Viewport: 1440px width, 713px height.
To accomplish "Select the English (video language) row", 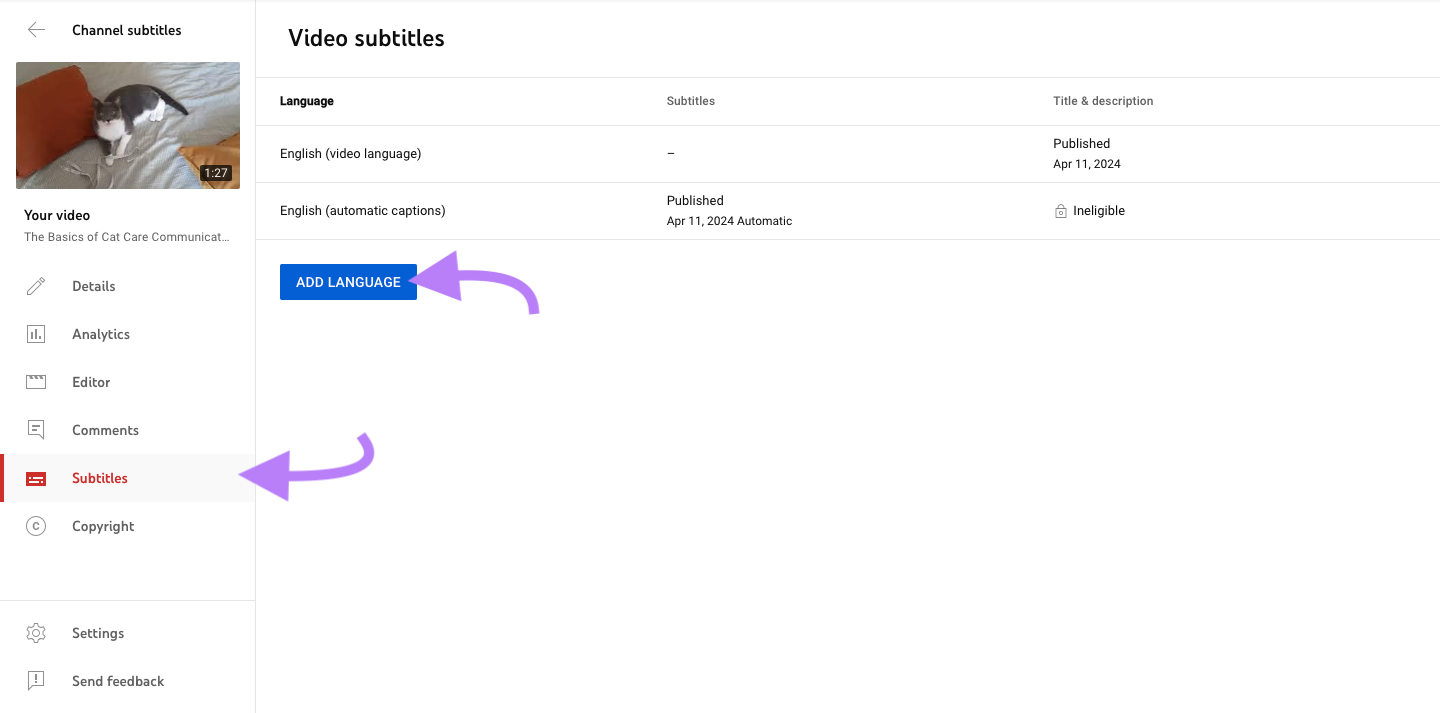I will click(350, 153).
